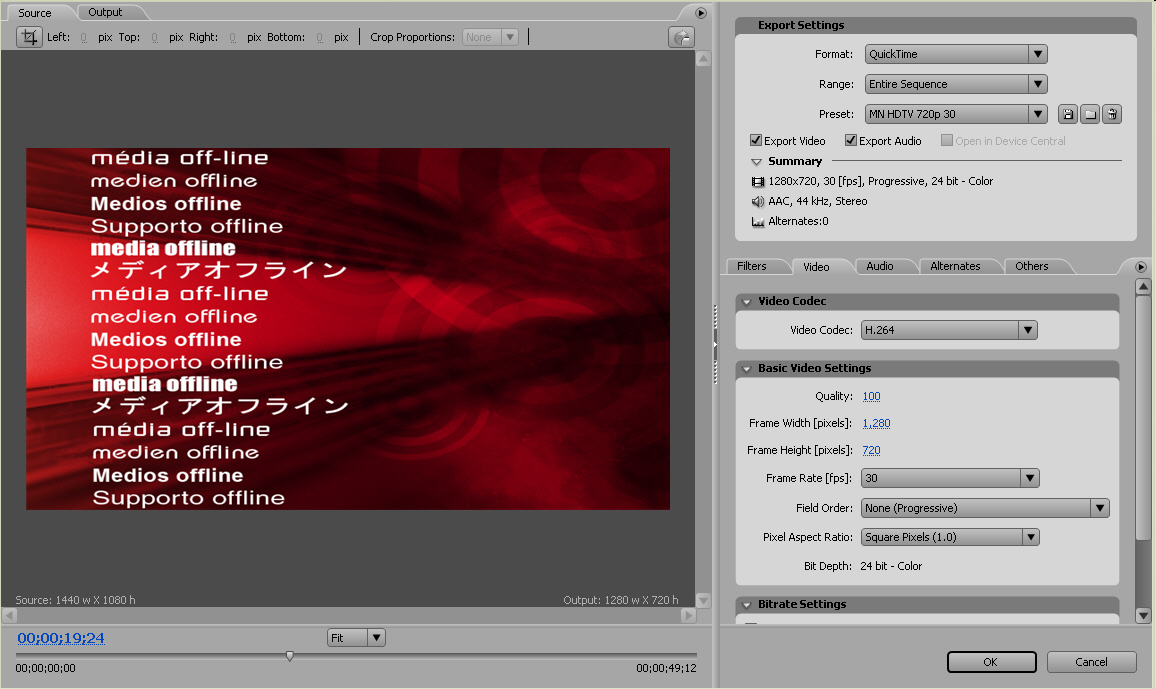This screenshot has width=1156, height=689.
Task: Open the Source panel flyout menu arrow
Action: tap(701, 13)
